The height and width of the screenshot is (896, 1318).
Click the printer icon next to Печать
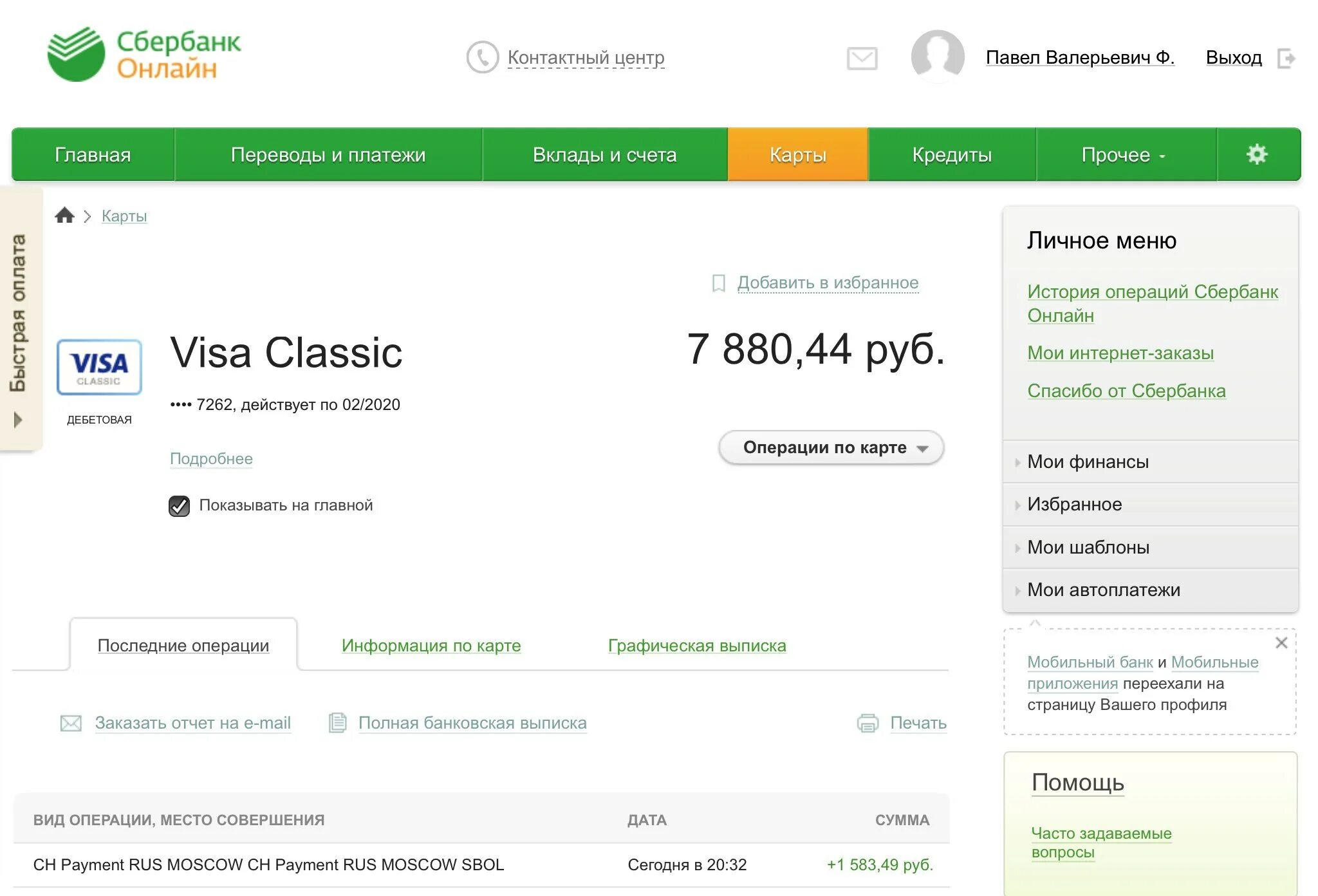[x=868, y=723]
